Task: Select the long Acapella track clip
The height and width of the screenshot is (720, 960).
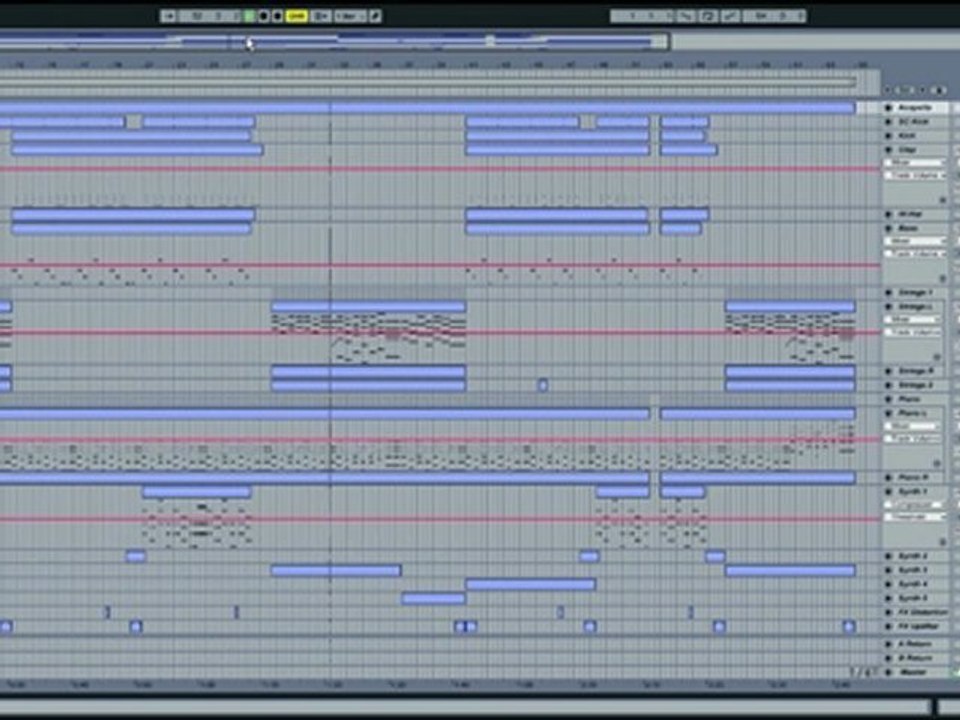Action: coord(427,108)
